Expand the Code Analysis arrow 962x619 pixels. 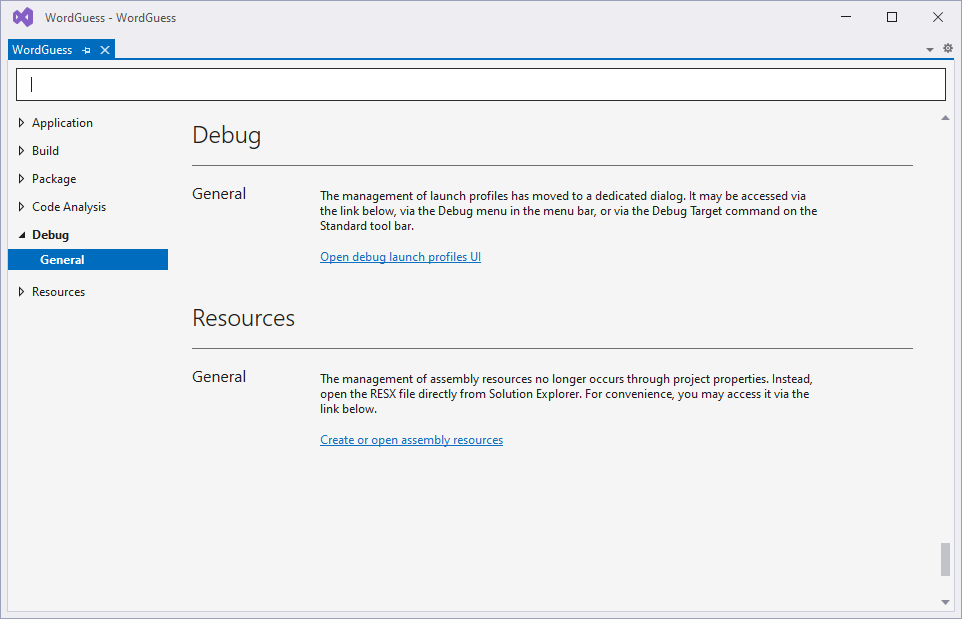(x=22, y=207)
